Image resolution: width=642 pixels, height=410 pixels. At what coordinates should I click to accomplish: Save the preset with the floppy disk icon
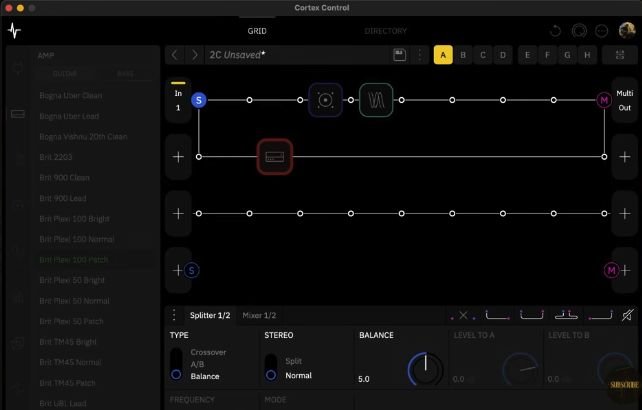tap(399, 55)
